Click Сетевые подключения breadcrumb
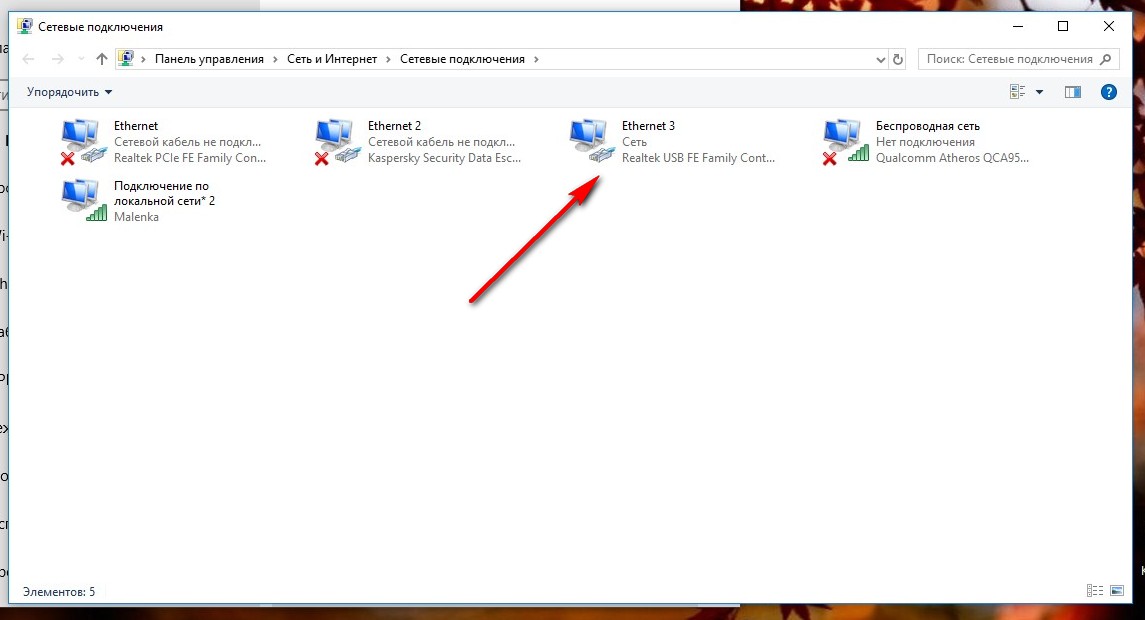This screenshot has height=620, width=1145. 462,59
